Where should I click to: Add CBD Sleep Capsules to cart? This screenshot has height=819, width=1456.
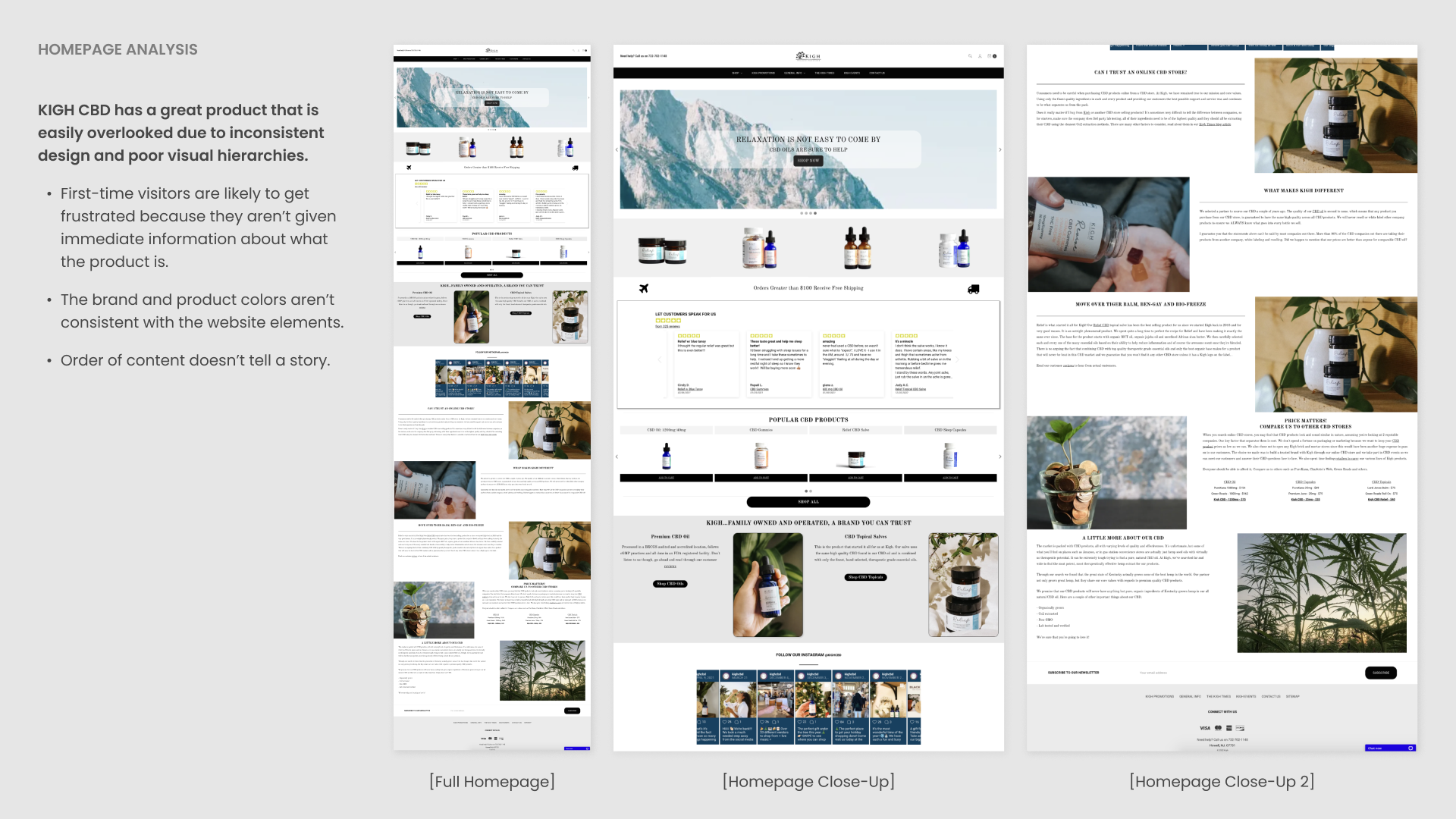tap(950, 479)
